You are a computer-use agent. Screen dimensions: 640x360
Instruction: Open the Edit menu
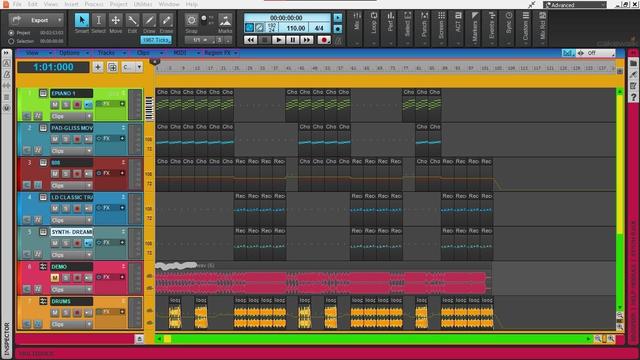pyautogui.click(x=33, y=4)
